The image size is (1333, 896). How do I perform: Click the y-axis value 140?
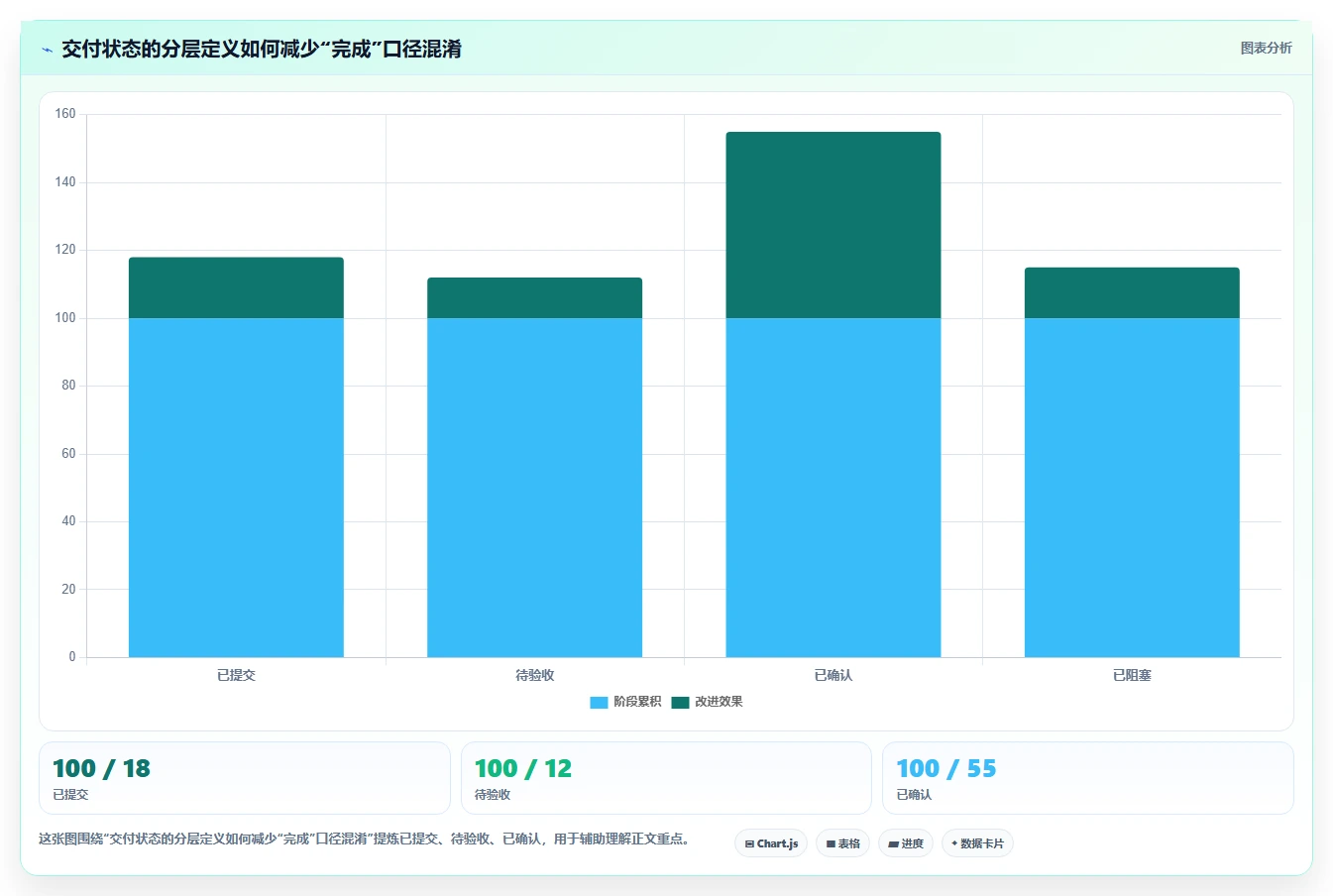coord(65,182)
